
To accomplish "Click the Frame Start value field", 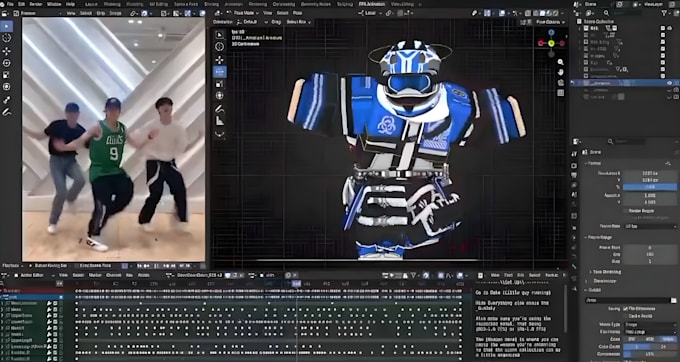I will 650,248.
